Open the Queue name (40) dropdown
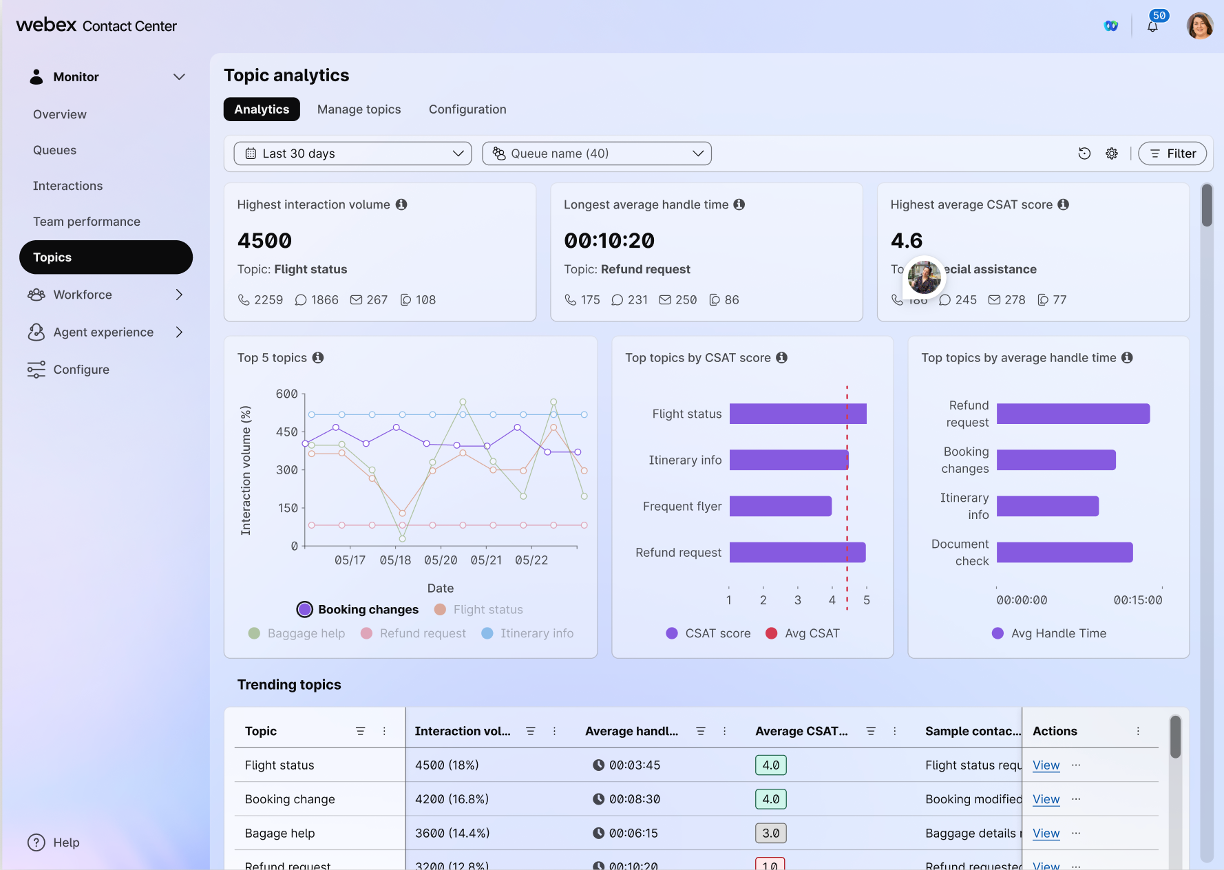1224x870 pixels. pyautogui.click(x=596, y=154)
